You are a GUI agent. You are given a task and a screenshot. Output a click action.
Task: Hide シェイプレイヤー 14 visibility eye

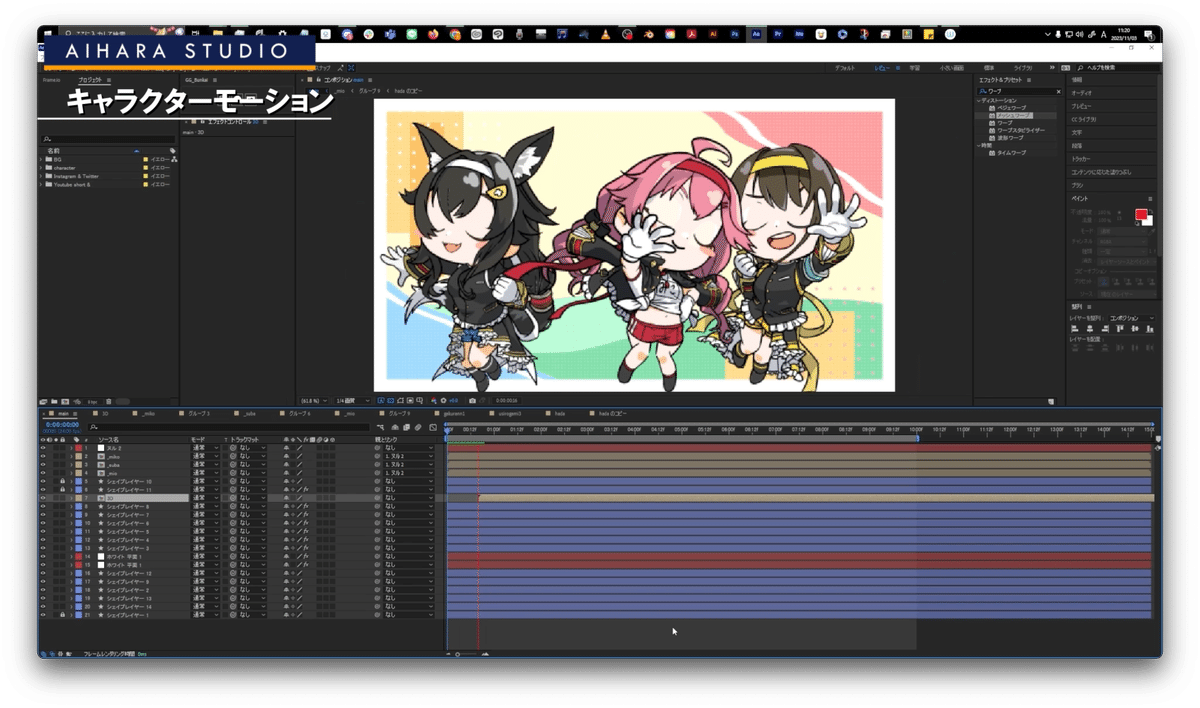click(43, 607)
